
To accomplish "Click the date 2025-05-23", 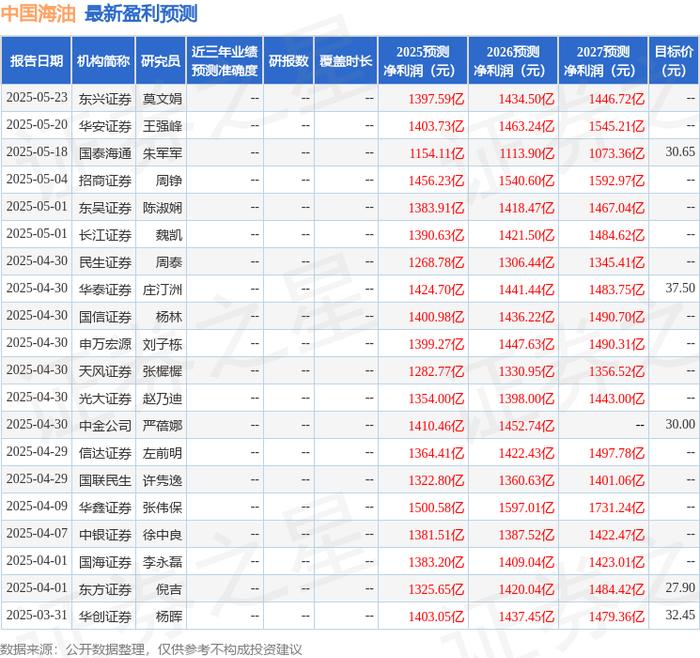I will 37,97.
